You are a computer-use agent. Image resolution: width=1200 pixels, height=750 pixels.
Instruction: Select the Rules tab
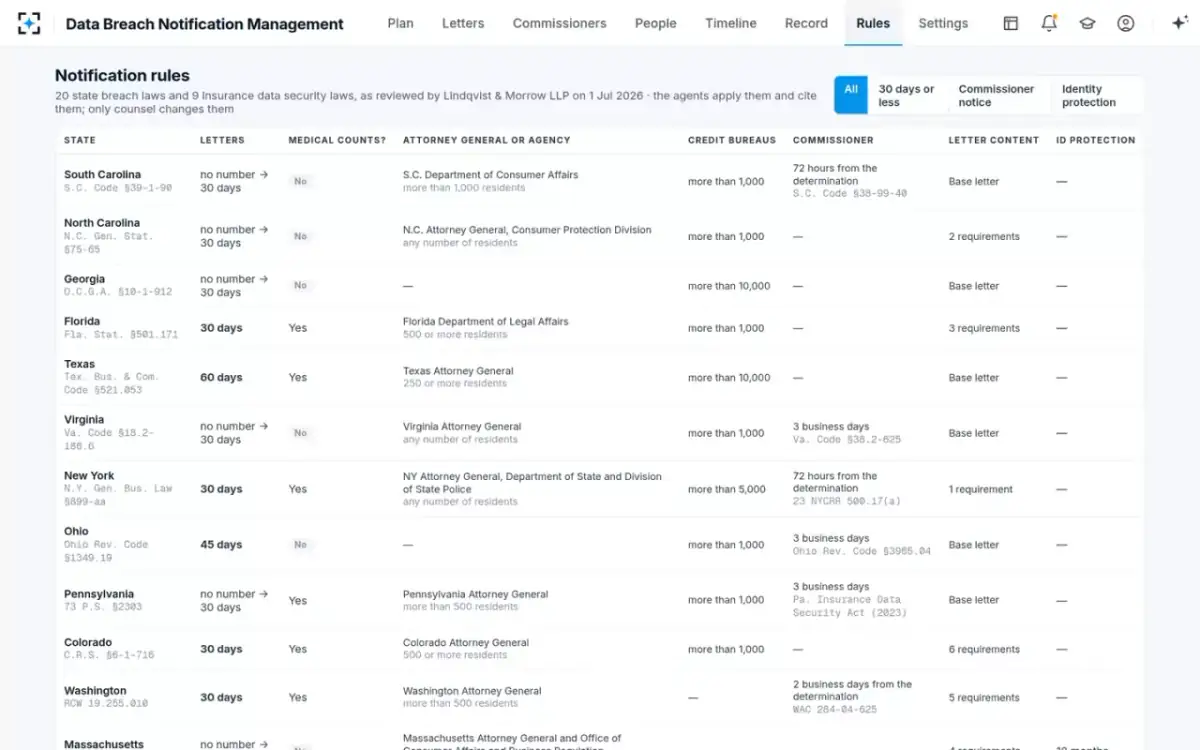pos(873,23)
